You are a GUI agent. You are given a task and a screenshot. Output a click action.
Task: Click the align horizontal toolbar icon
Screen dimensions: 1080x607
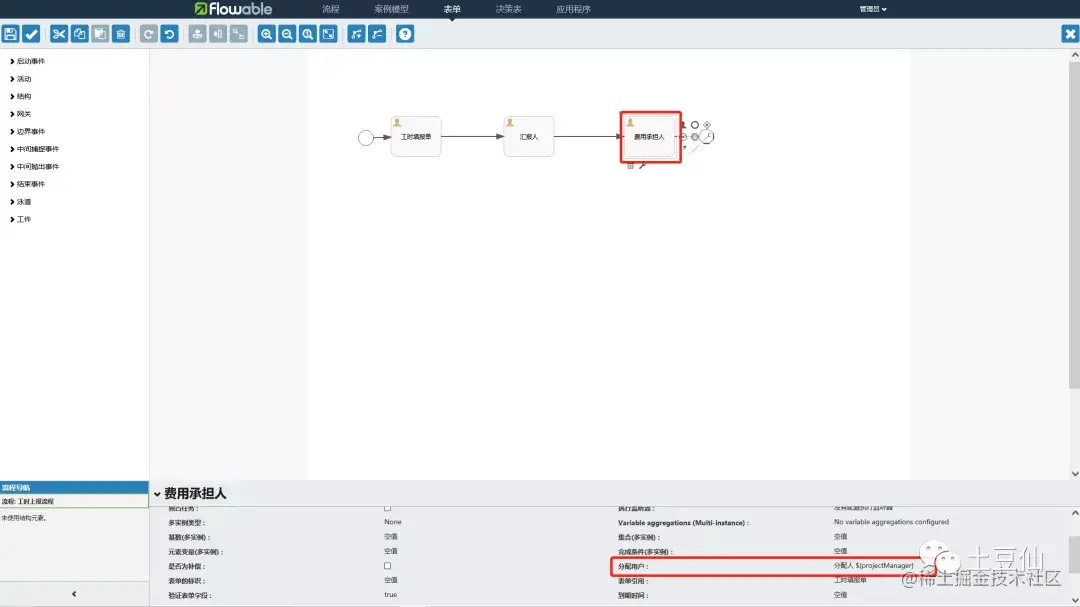218,34
